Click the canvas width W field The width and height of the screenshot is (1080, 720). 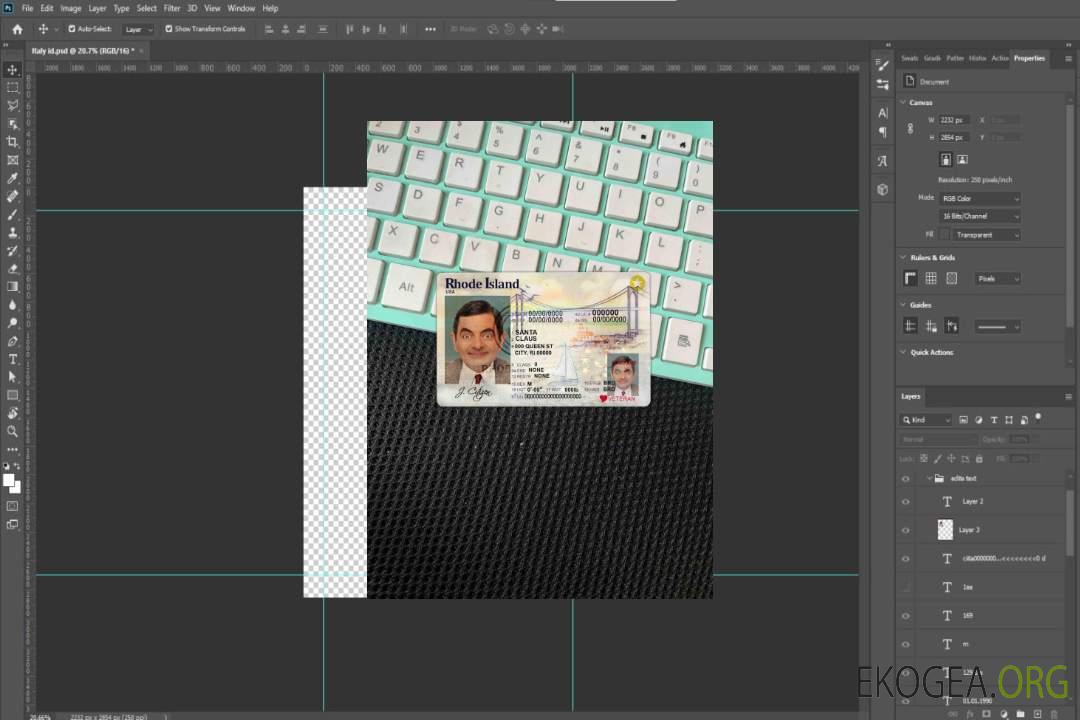click(954, 120)
